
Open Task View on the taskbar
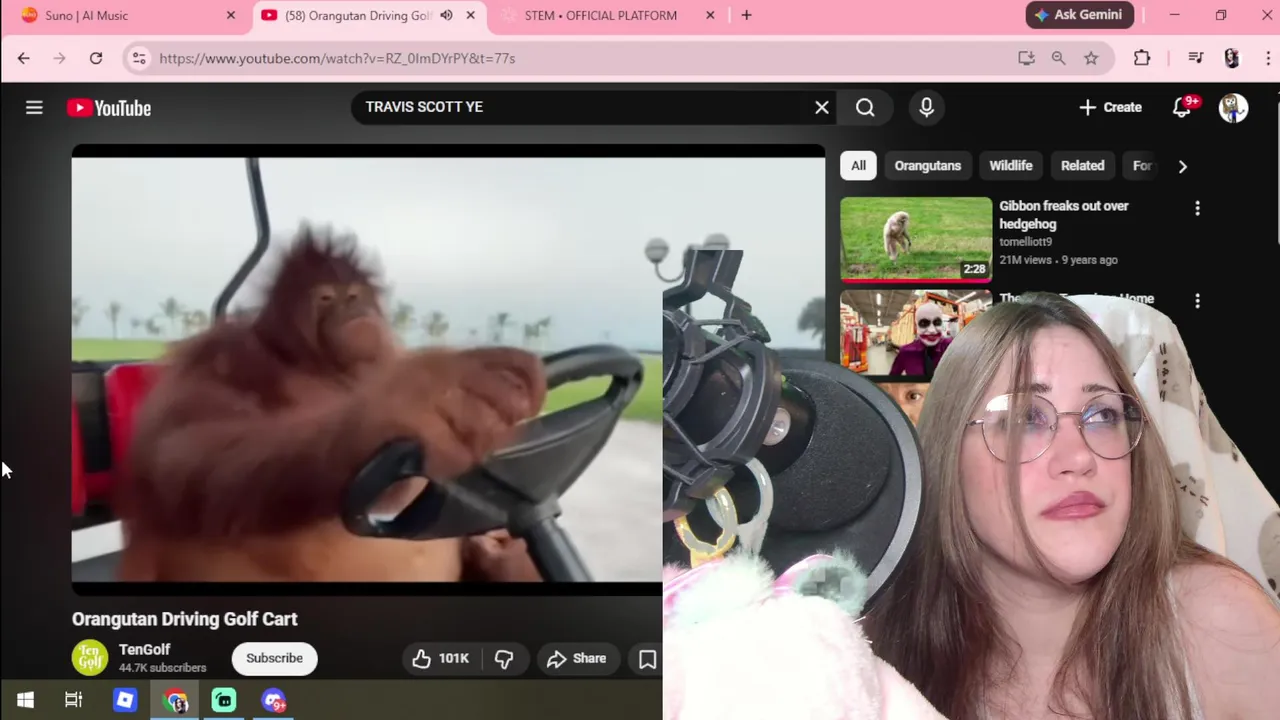[74, 700]
